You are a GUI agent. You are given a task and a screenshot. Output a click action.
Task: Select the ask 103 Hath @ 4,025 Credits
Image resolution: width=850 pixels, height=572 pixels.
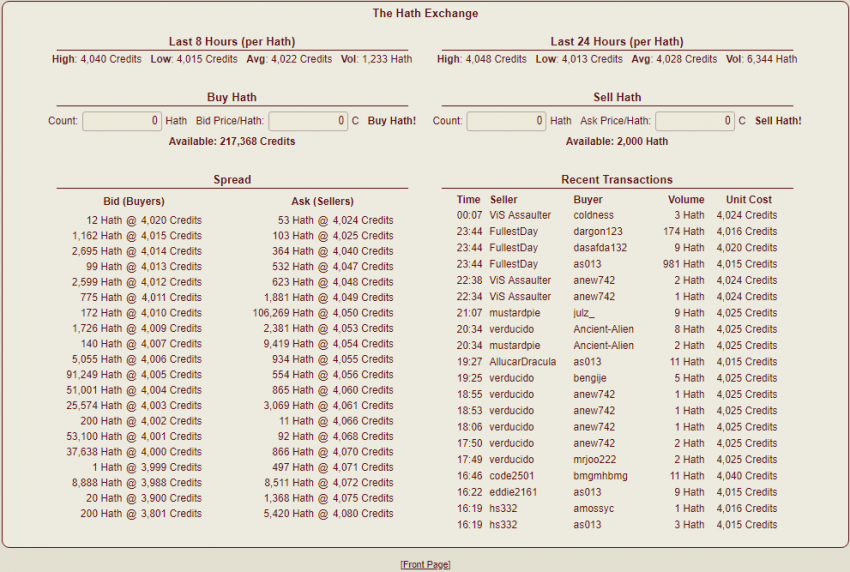tap(333, 236)
